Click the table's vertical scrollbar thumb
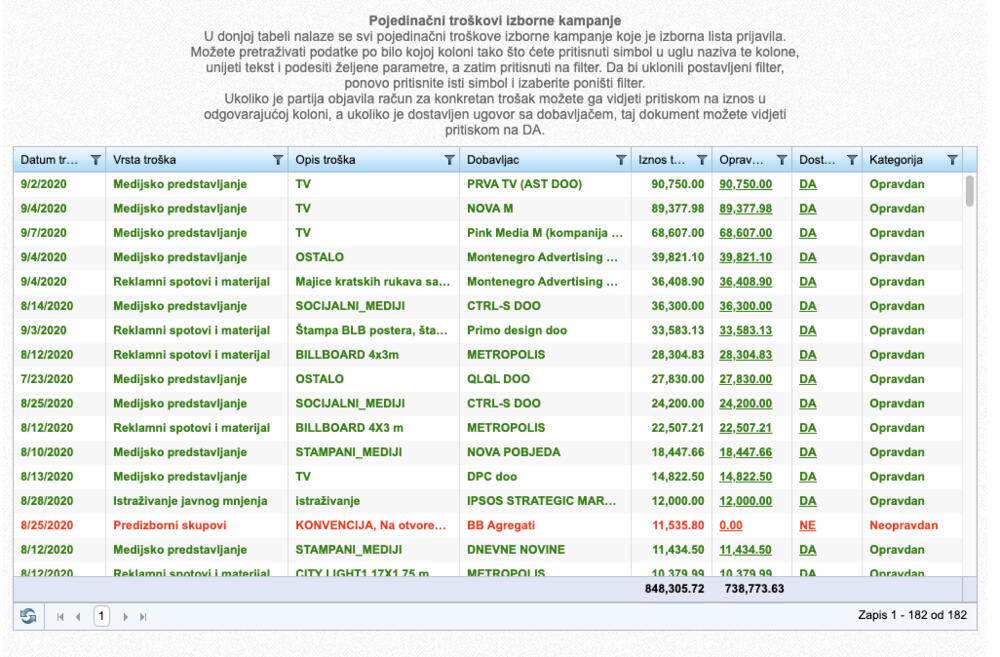Image resolution: width=1000 pixels, height=657 pixels. (x=969, y=190)
